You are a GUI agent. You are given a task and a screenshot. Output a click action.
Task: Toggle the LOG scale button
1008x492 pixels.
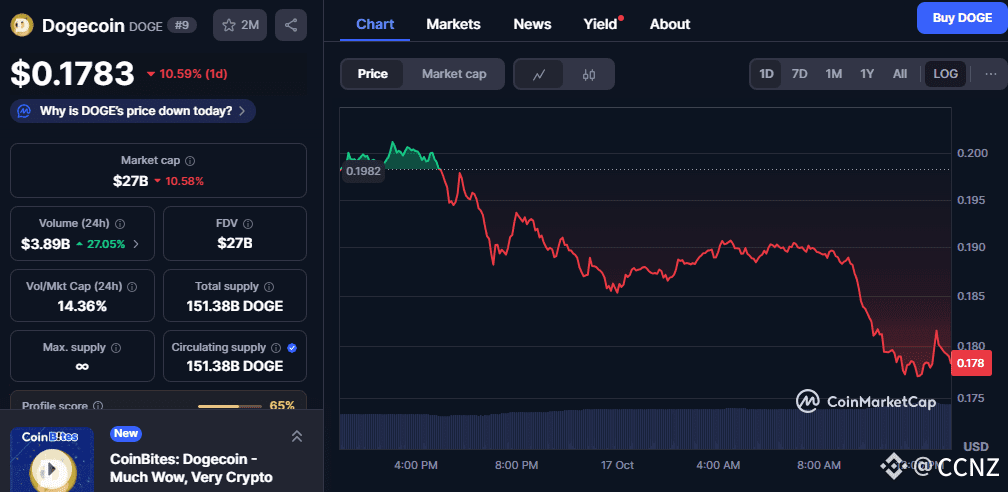pos(945,74)
